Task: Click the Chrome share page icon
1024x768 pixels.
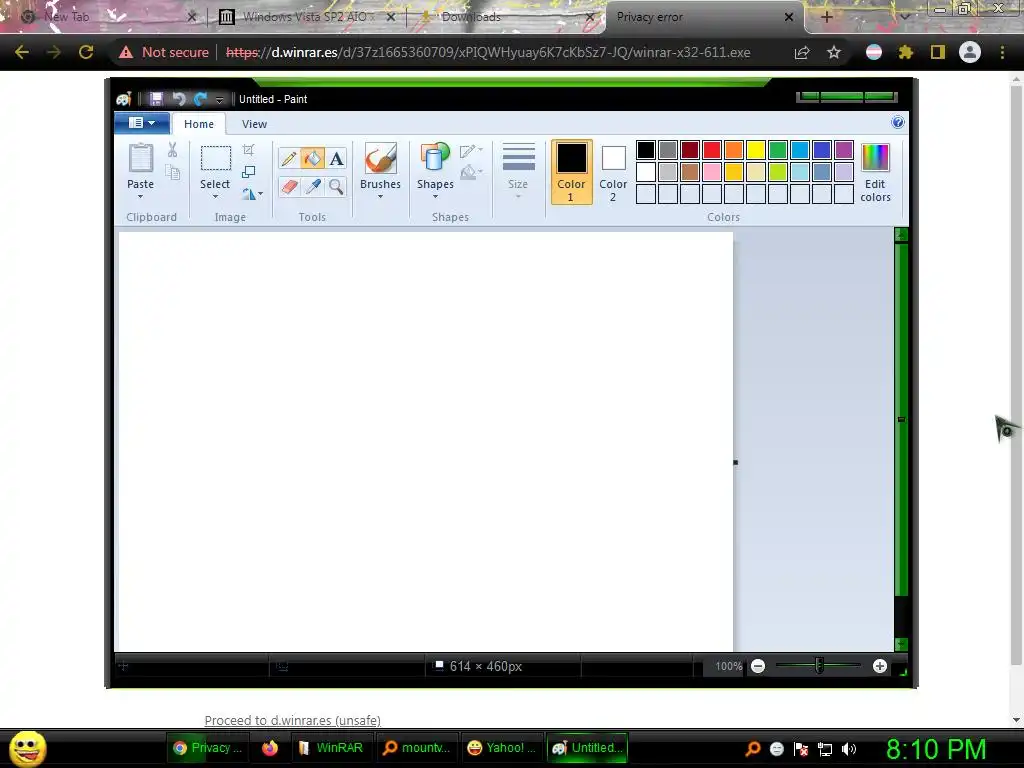Action: (802, 52)
